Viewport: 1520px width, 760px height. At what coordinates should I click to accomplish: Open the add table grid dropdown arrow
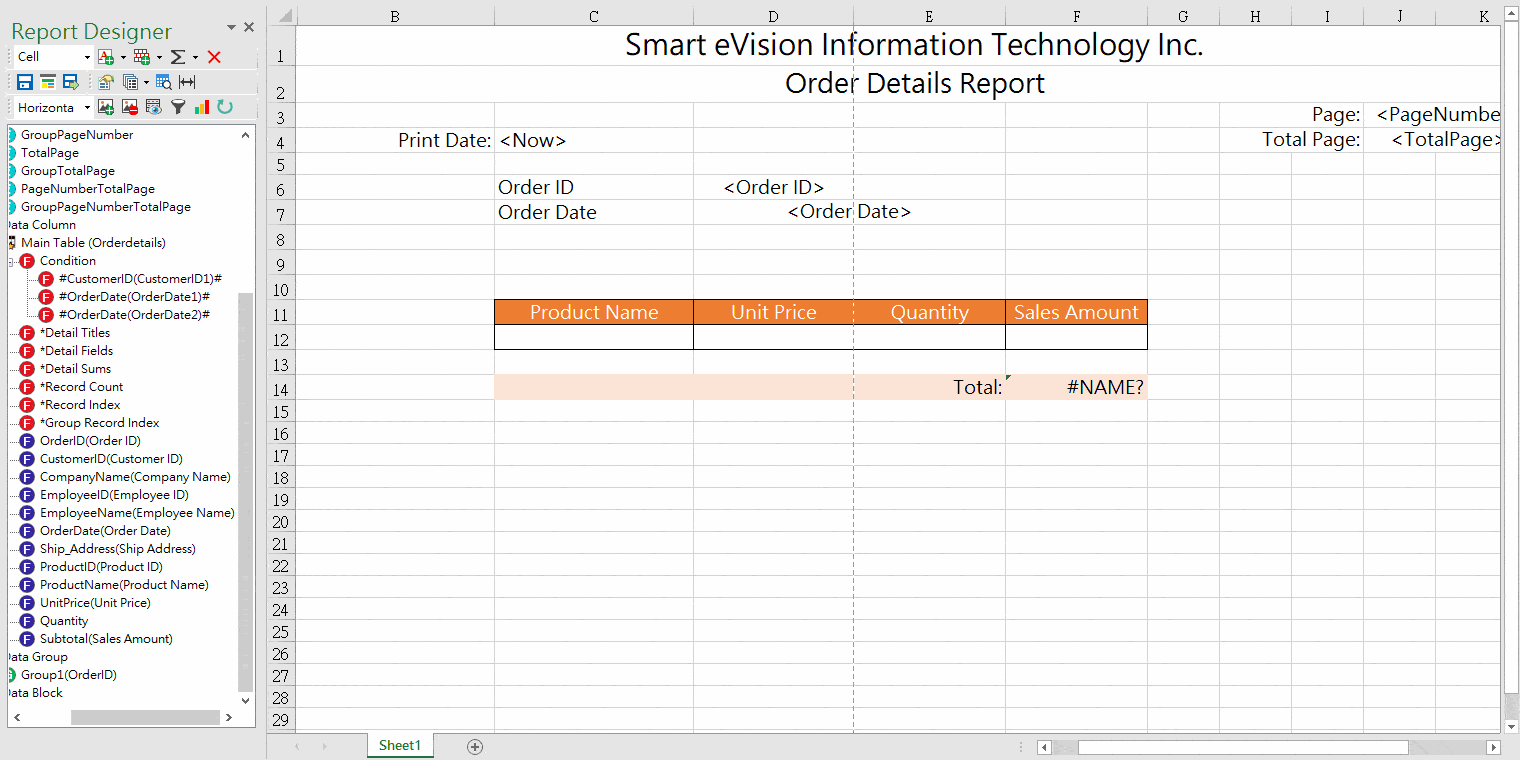click(x=158, y=57)
